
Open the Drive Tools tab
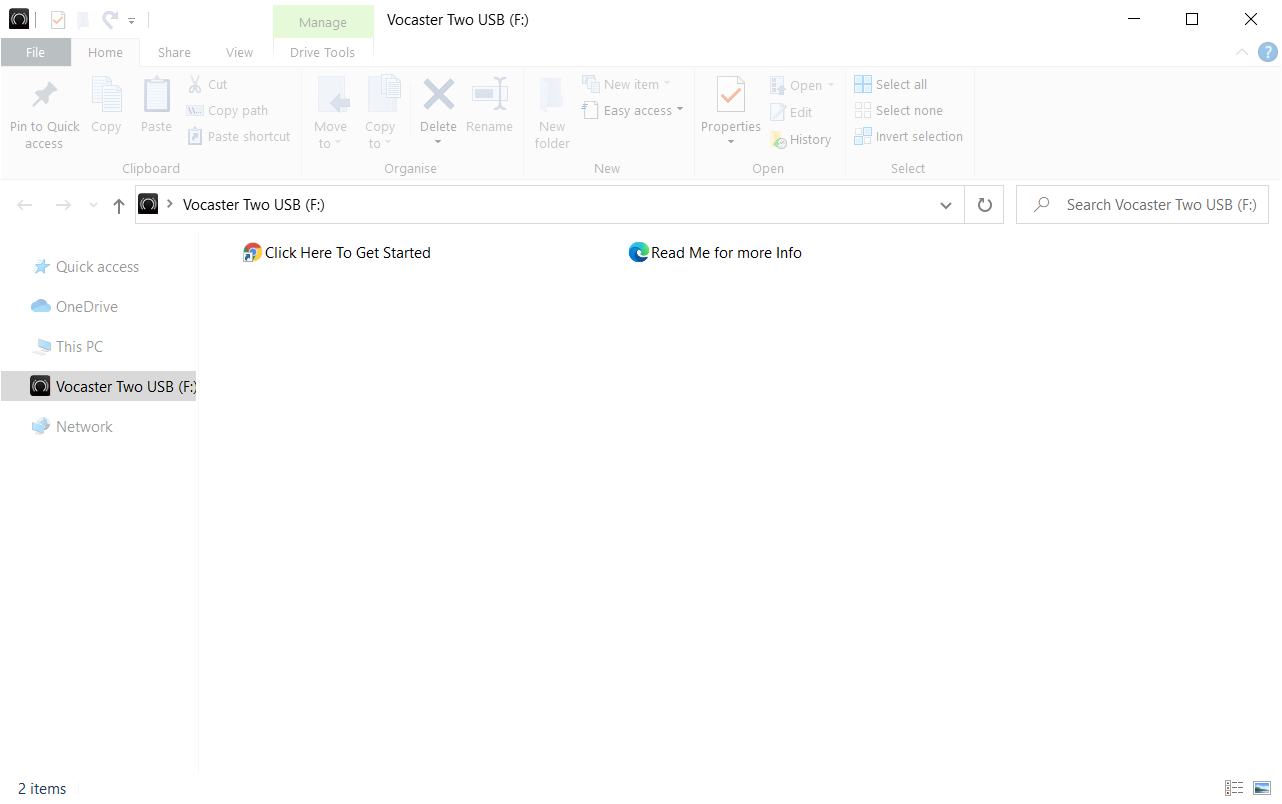323,53
